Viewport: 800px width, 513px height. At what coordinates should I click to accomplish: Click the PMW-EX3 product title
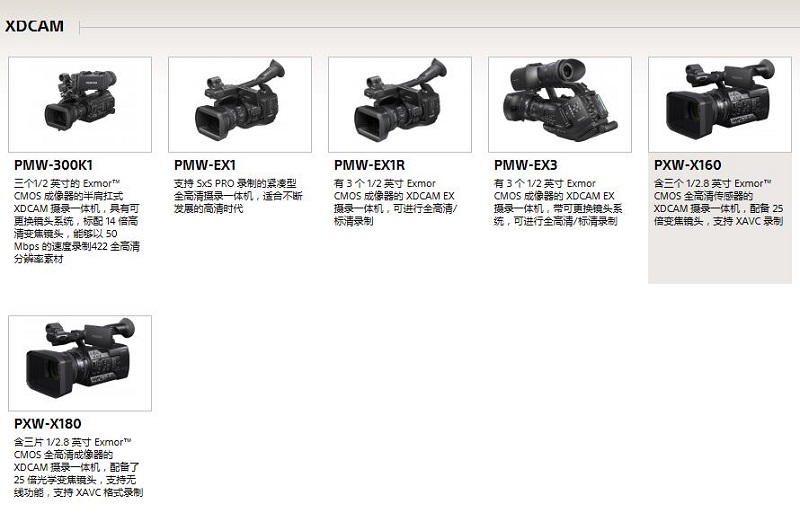coord(526,165)
